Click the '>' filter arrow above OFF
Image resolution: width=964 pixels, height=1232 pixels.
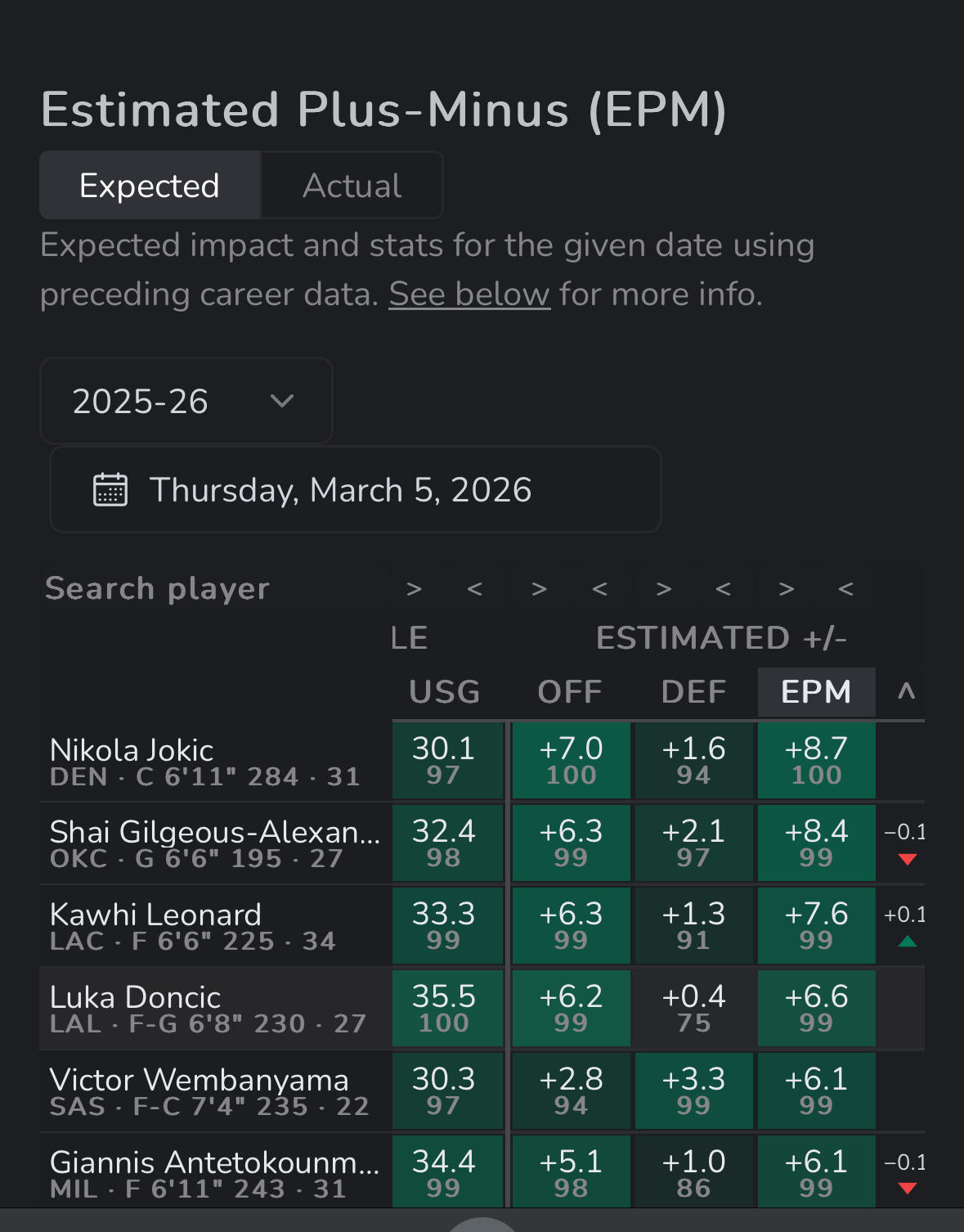point(539,589)
